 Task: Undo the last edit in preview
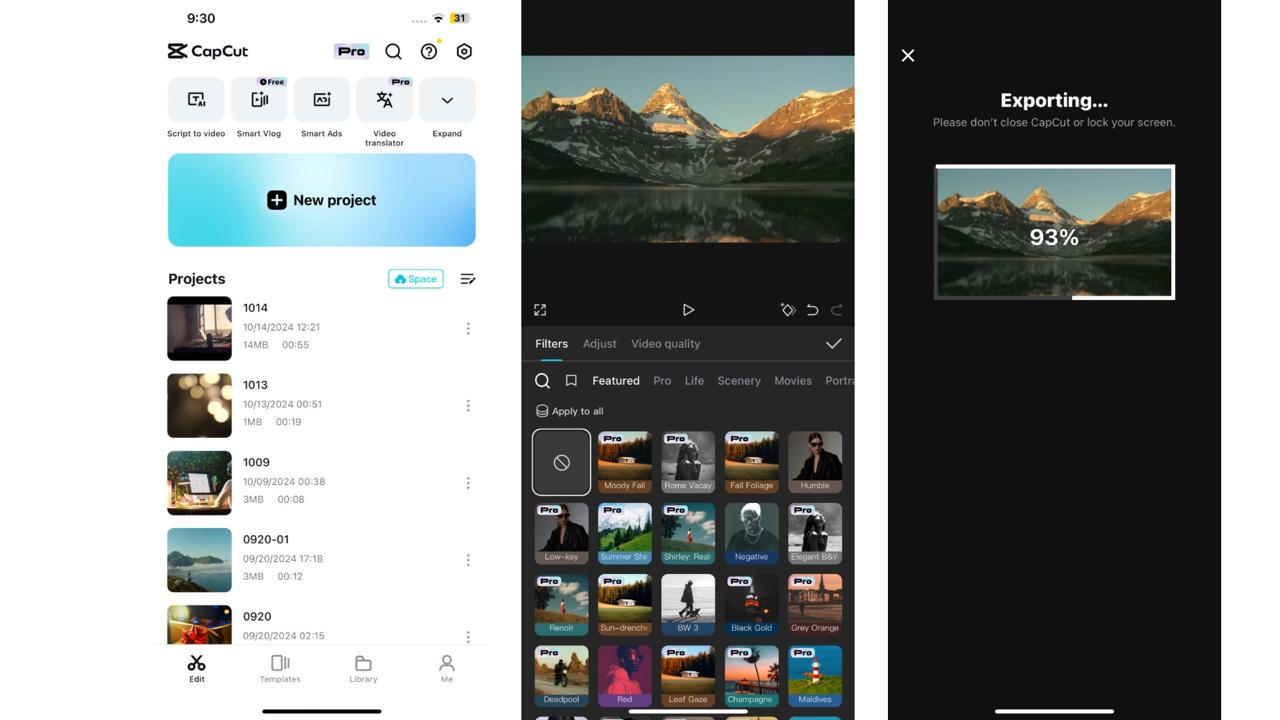[x=812, y=310]
